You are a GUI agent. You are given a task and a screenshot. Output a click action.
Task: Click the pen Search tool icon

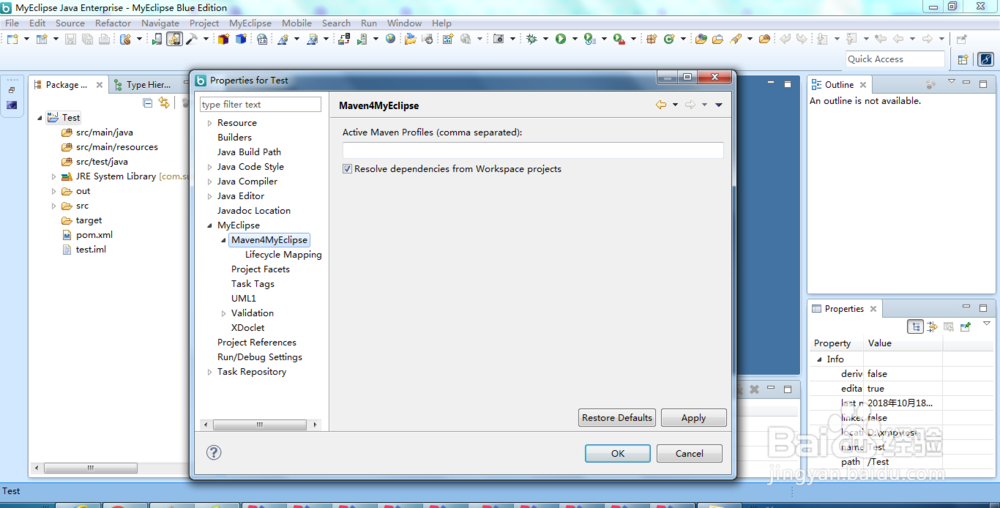[x=735, y=39]
